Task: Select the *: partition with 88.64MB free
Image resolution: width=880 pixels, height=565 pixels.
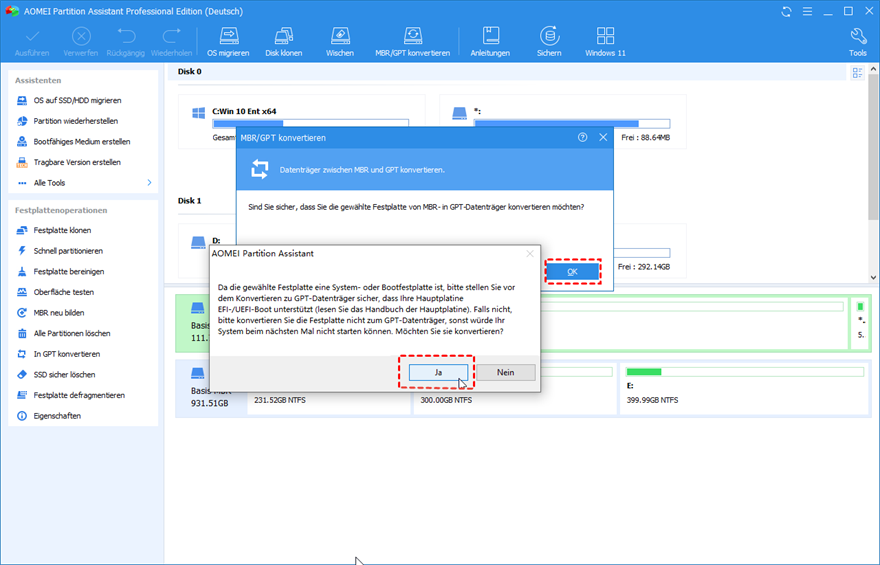Action: click(x=563, y=122)
